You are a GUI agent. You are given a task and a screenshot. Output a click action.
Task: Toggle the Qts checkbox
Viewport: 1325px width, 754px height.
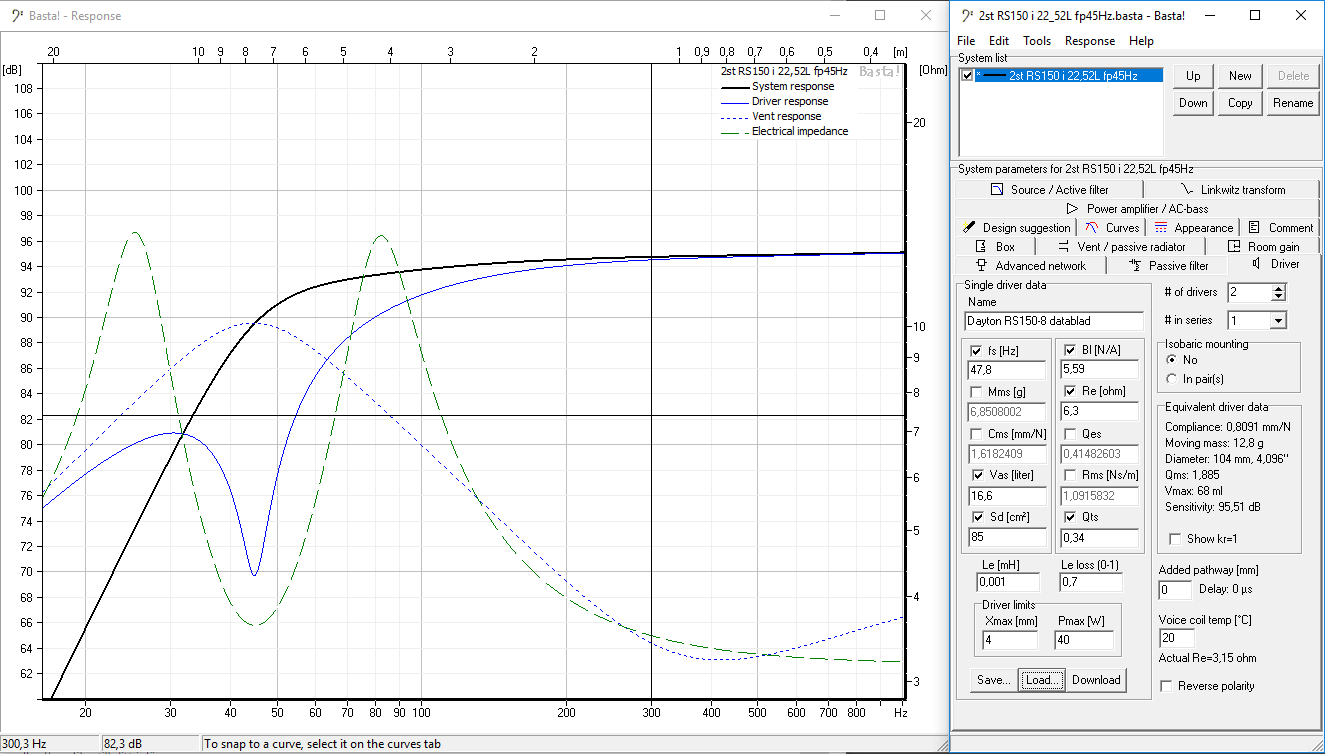tap(1070, 517)
